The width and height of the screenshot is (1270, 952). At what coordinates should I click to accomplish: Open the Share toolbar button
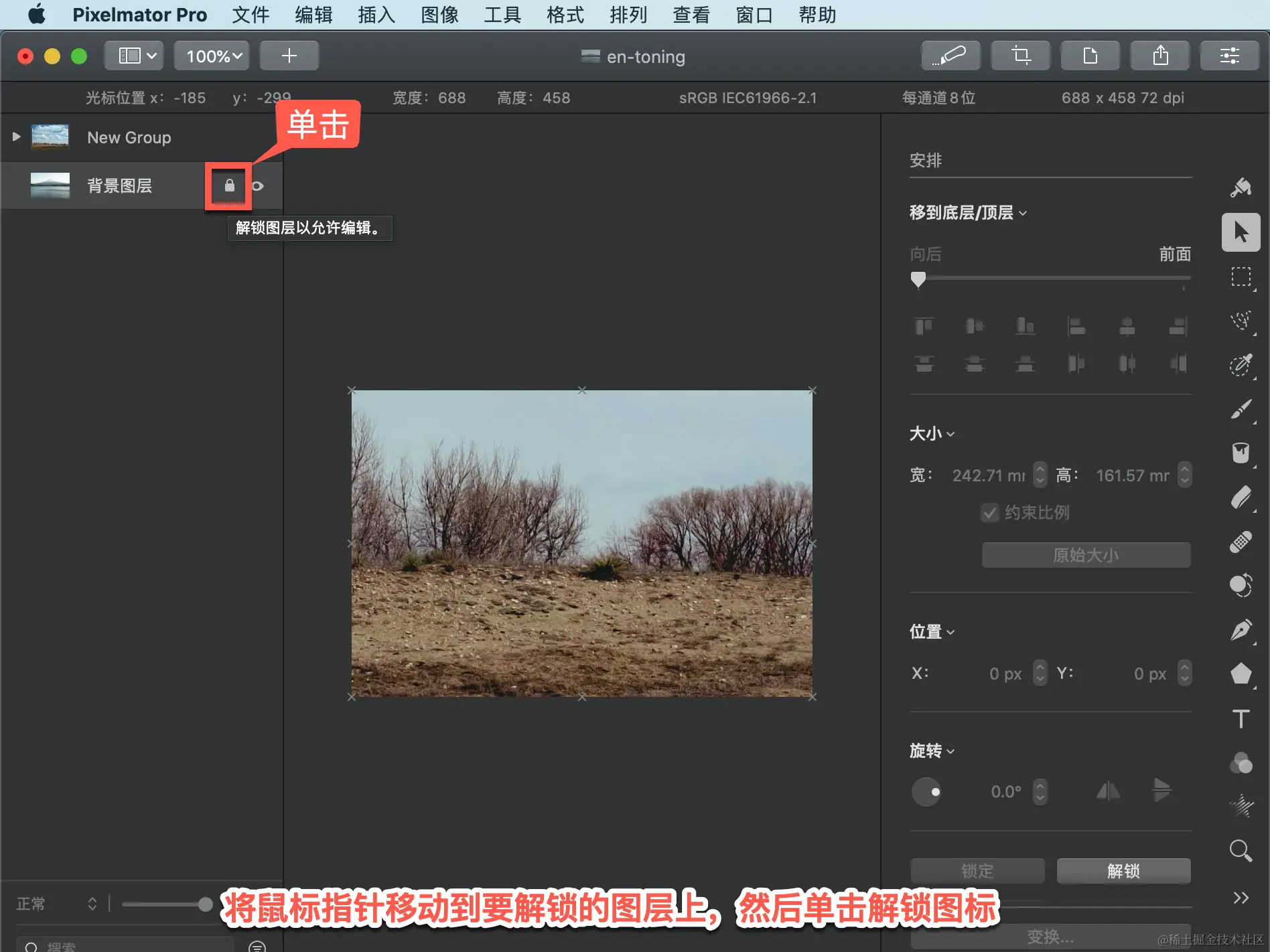coord(1159,56)
